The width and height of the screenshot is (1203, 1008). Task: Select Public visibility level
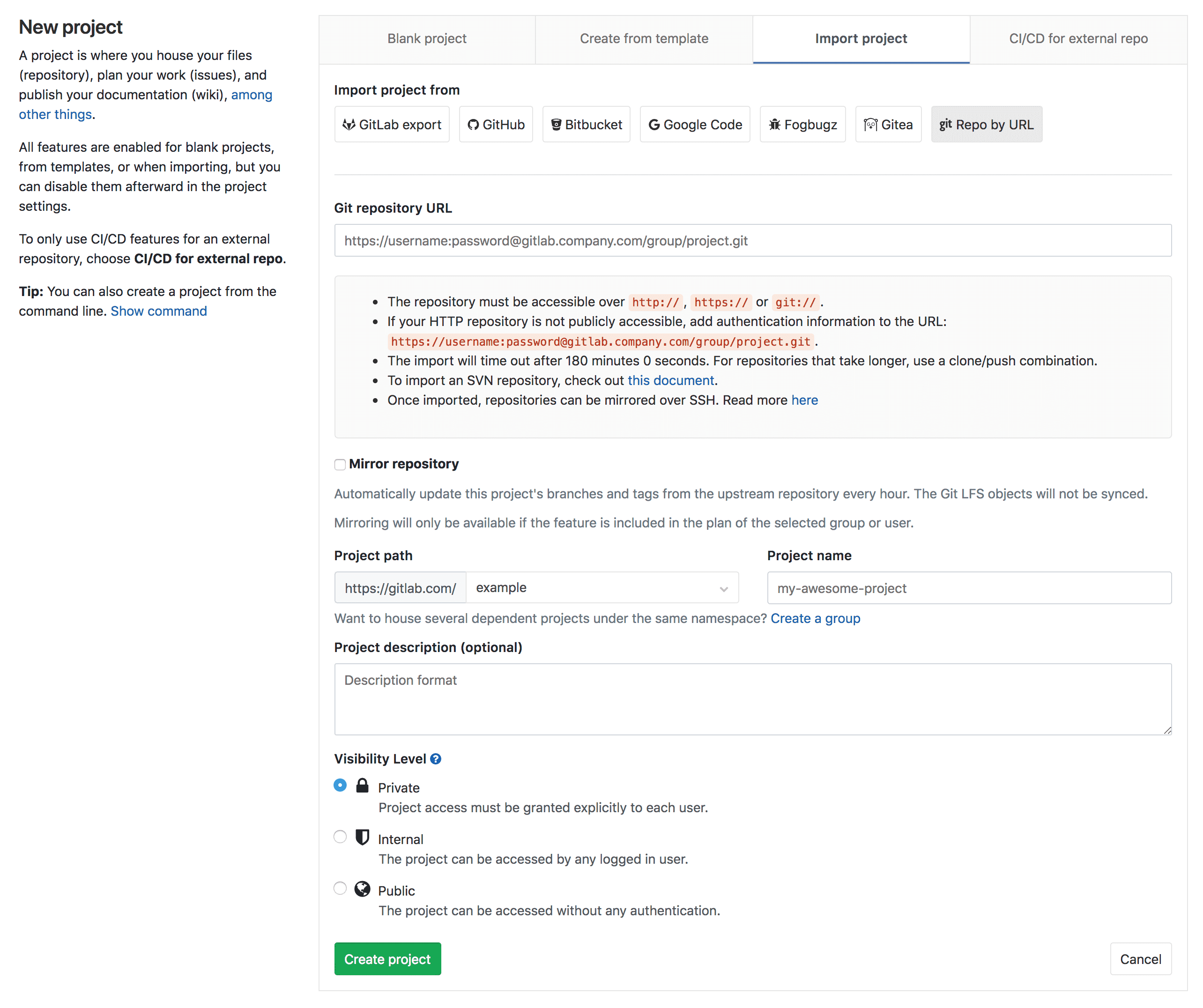(x=340, y=888)
